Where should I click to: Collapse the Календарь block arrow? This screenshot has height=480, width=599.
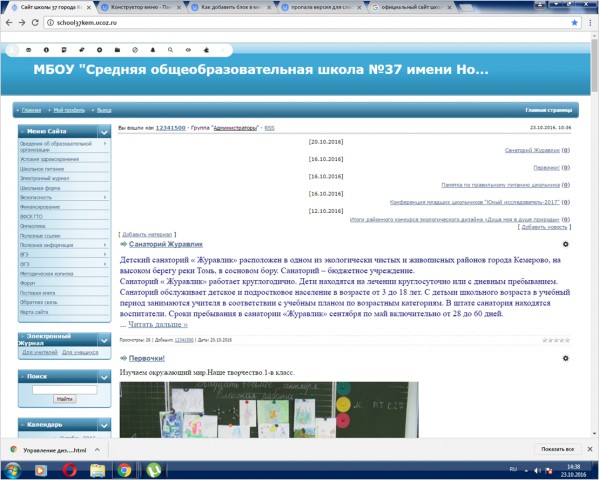104,425
